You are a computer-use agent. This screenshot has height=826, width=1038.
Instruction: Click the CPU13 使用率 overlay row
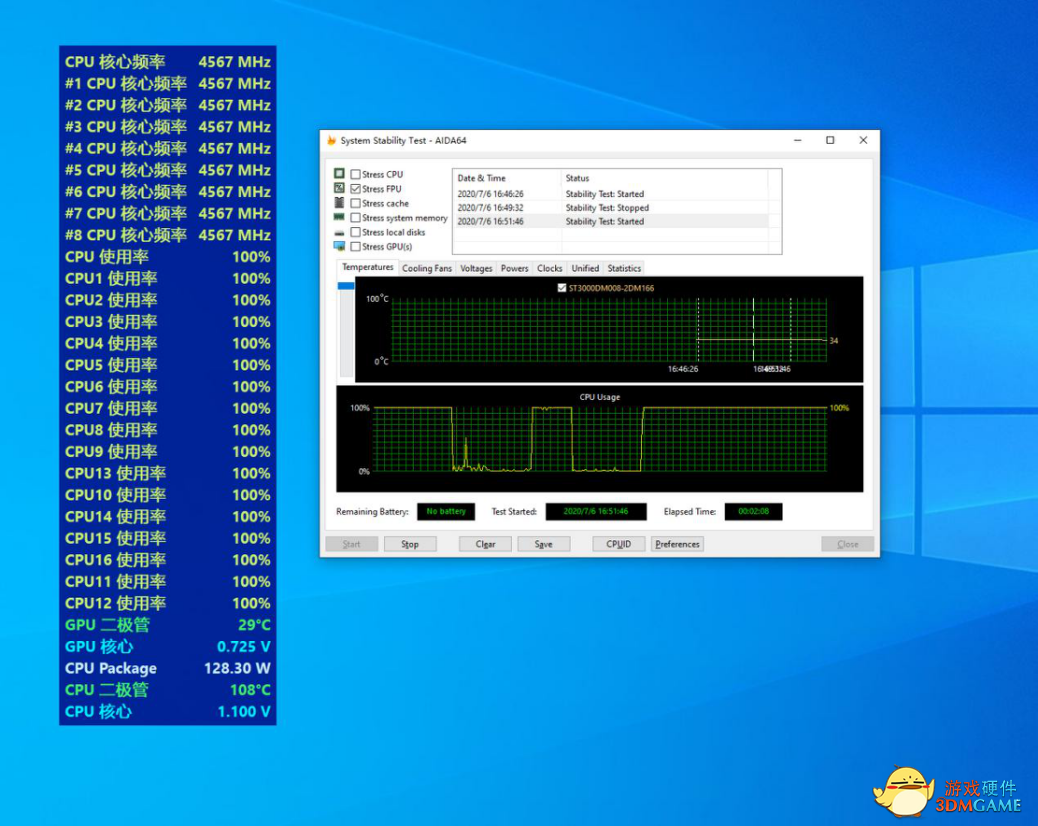click(167, 473)
